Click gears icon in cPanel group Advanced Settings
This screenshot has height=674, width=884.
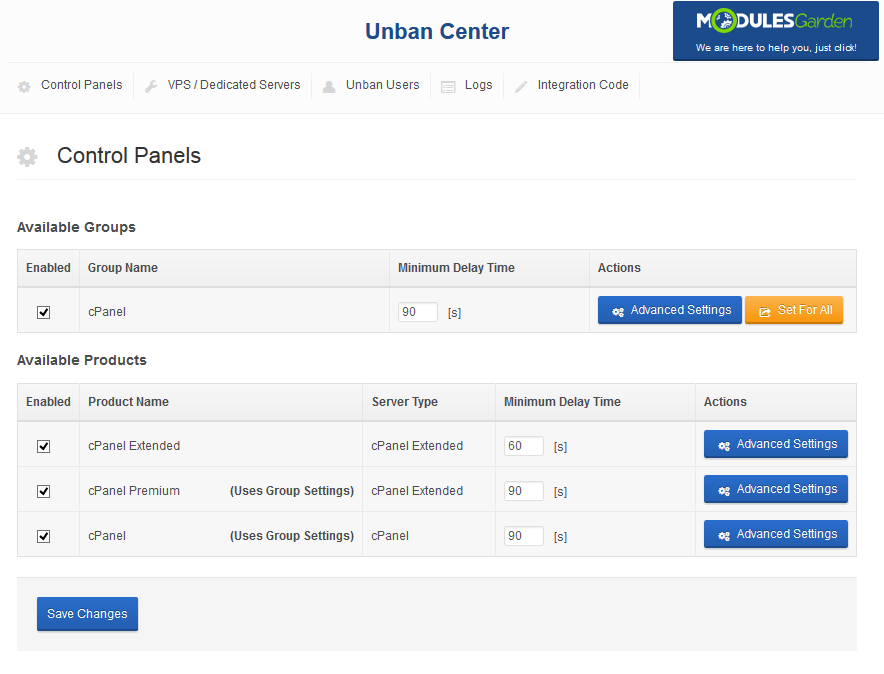coord(618,311)
